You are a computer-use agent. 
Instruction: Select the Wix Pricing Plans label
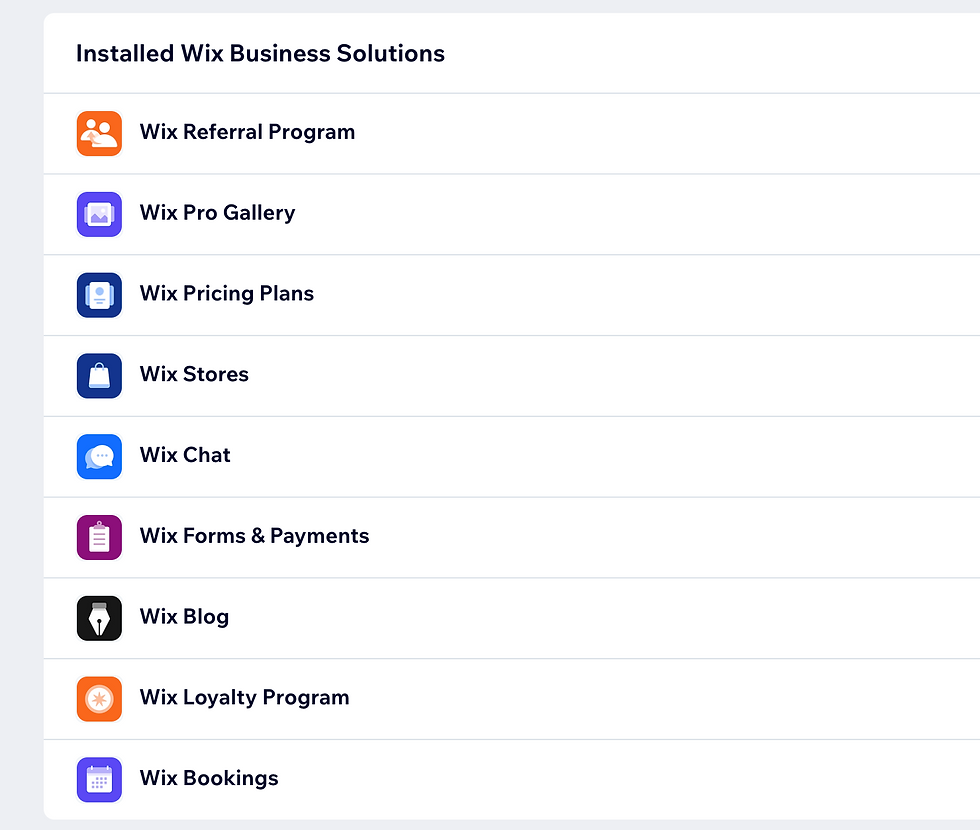click(x=227, y=293)
